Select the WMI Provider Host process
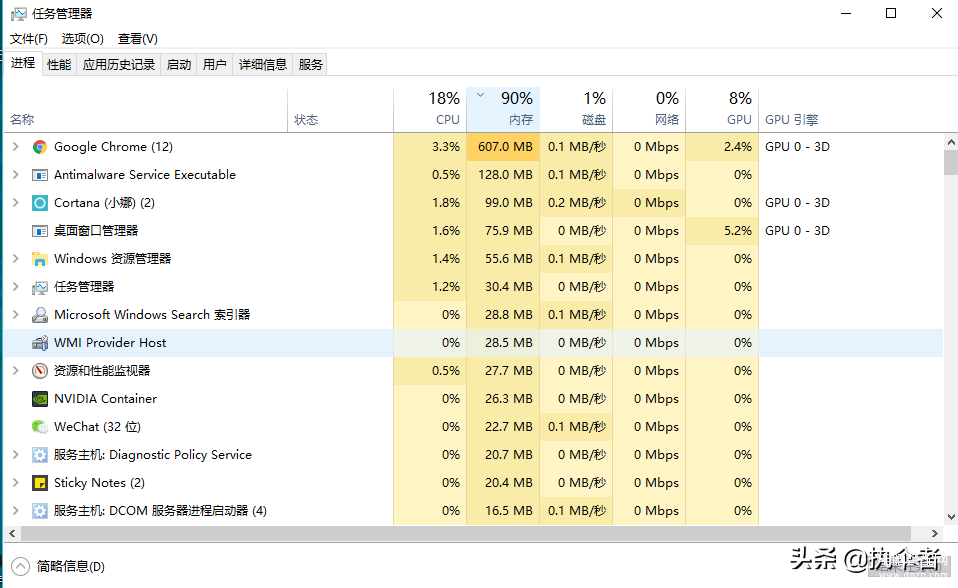958x588 pixels. tap(474, 343)
